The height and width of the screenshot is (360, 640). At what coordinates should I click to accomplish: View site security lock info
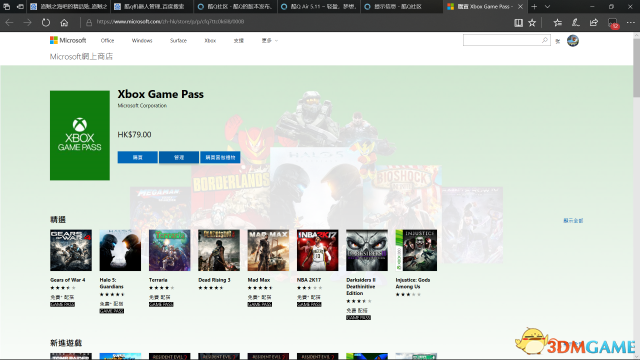[89, 22]
